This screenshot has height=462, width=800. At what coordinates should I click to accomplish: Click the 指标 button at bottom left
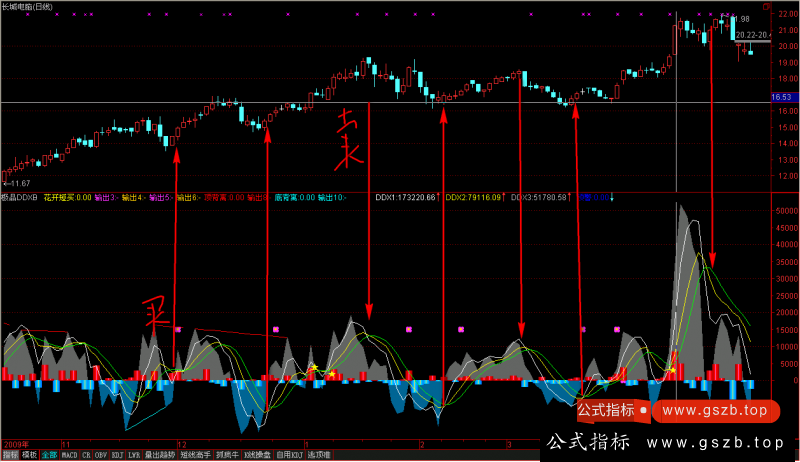pyautogui.click(x=9, y=455)
